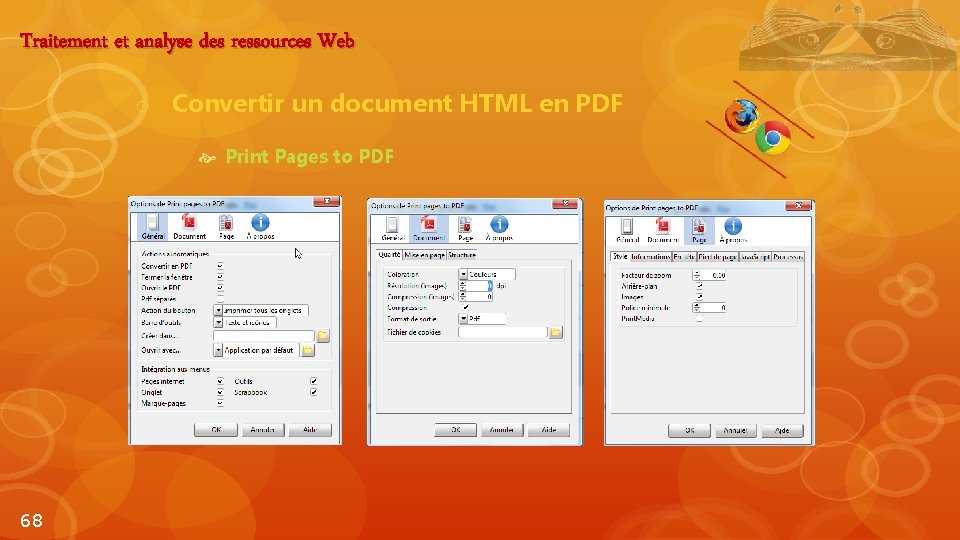Image resolution: width=960 pixels, height=540 pixels.
Task: Browse folder icon next to Créer dans field
Action: pos(323,336)
